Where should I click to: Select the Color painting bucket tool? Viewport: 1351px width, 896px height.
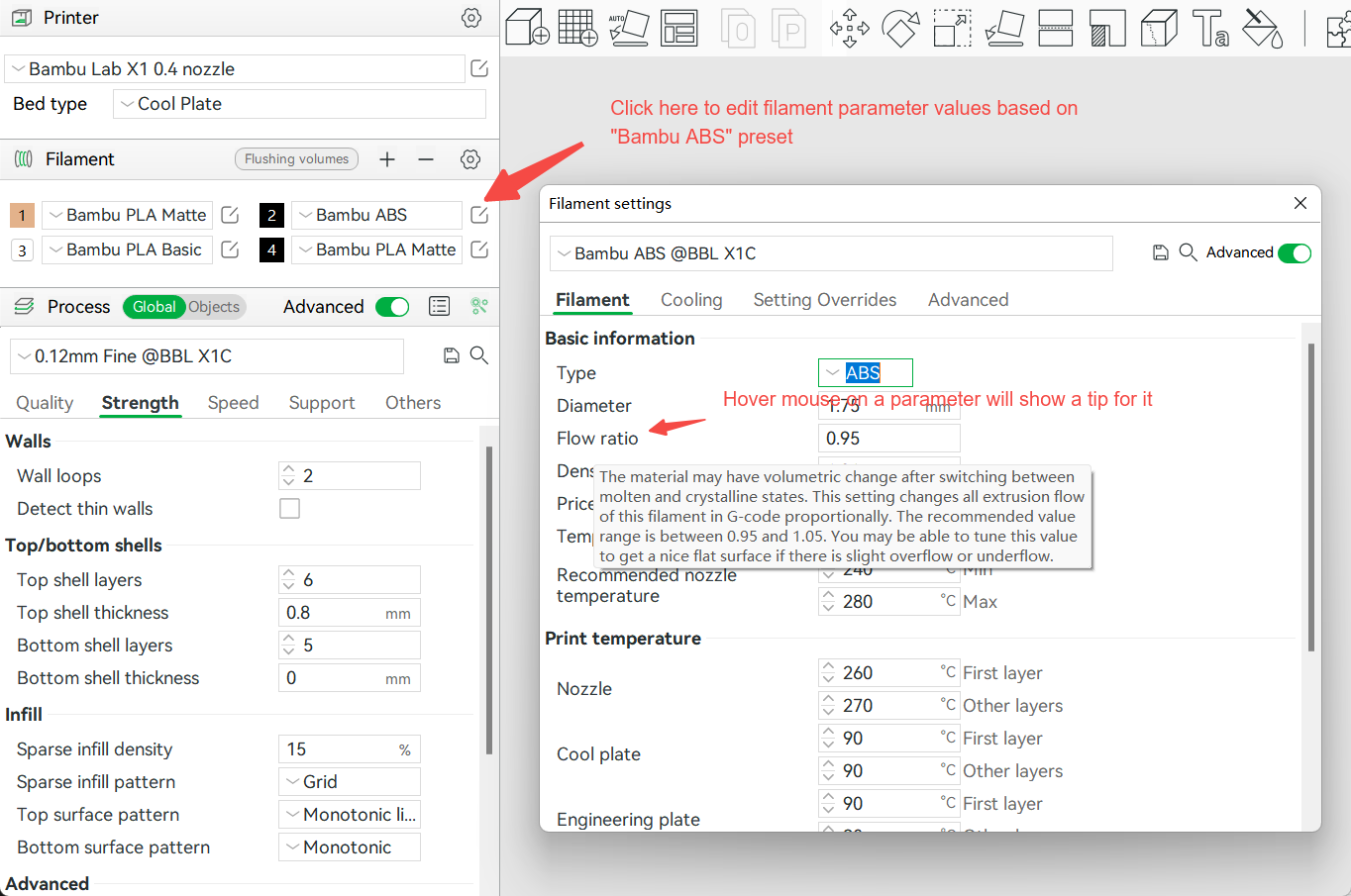point(1263,28)
